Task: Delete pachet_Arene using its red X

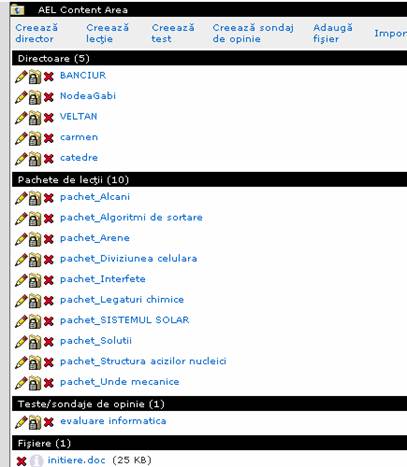Action: 49,239
